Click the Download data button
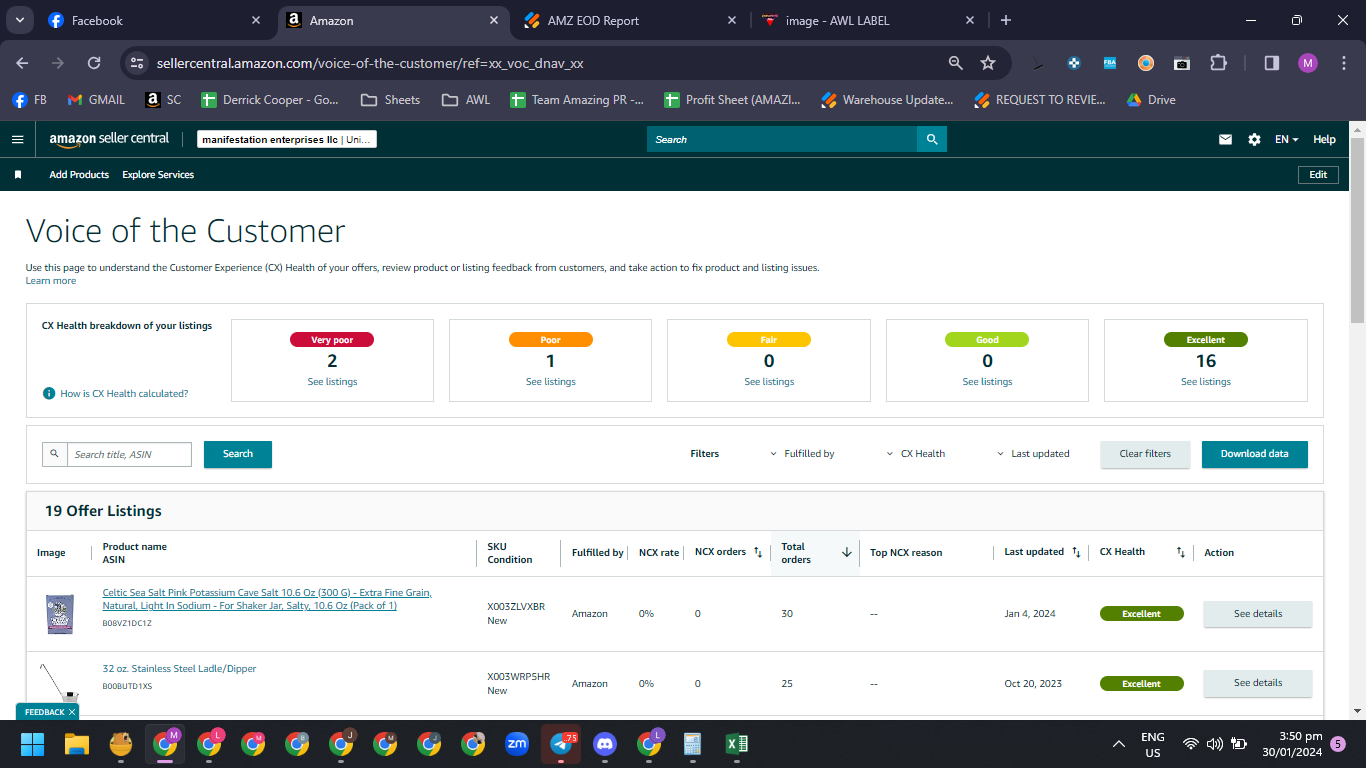1366x768 pixels. 1254,454
